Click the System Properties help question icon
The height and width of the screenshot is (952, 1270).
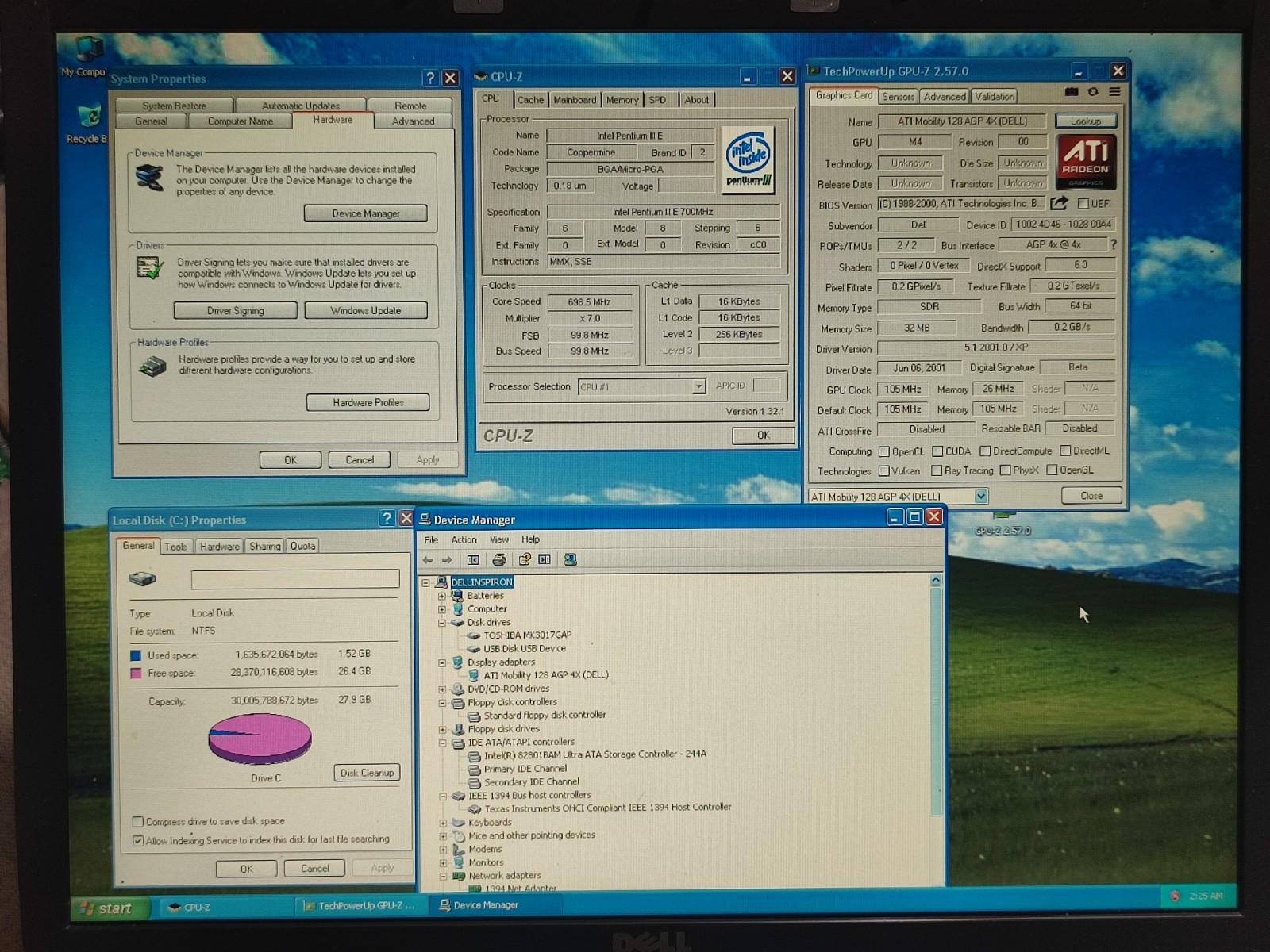(429, 78)
